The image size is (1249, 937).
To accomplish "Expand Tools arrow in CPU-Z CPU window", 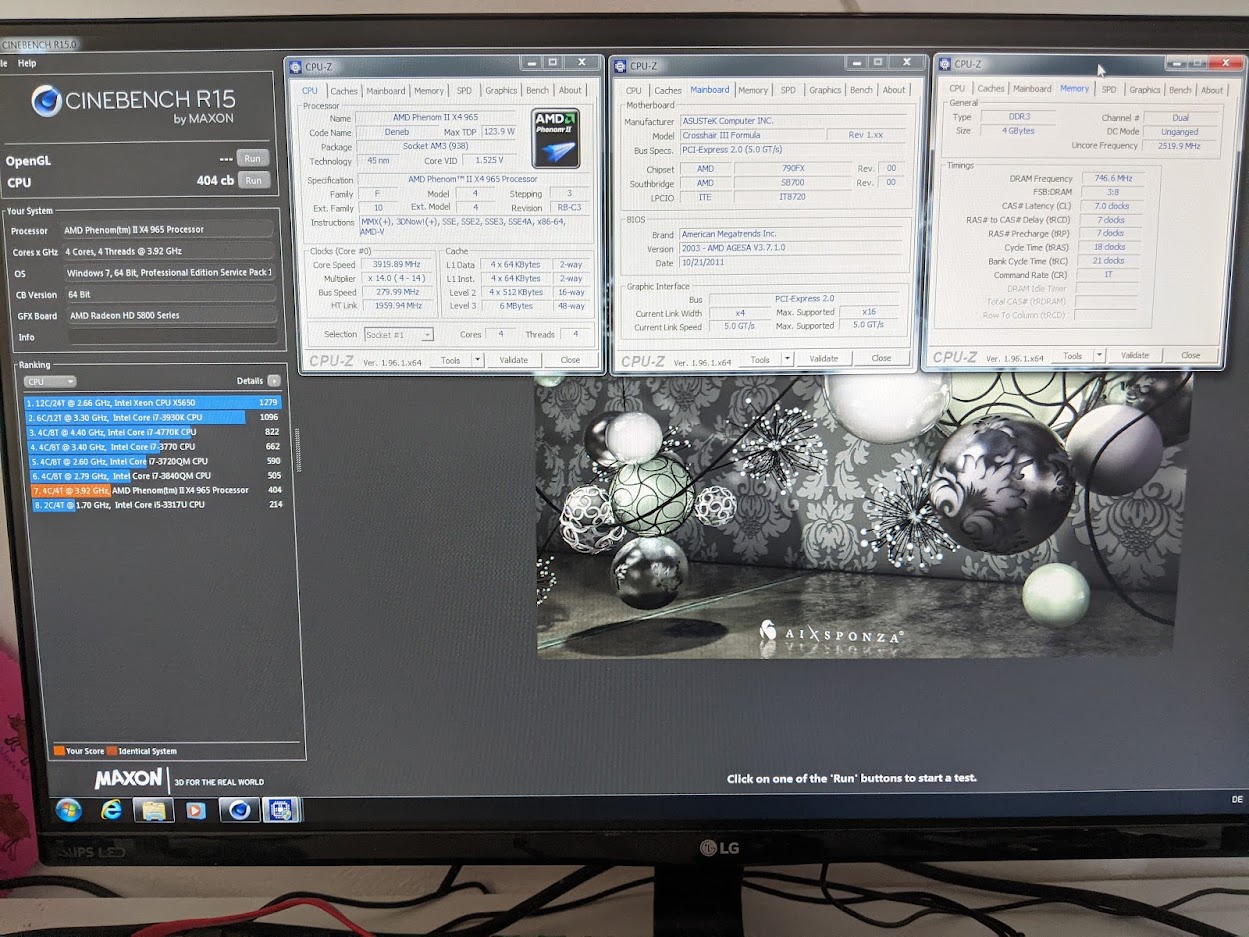I will (x=477, y=360).
